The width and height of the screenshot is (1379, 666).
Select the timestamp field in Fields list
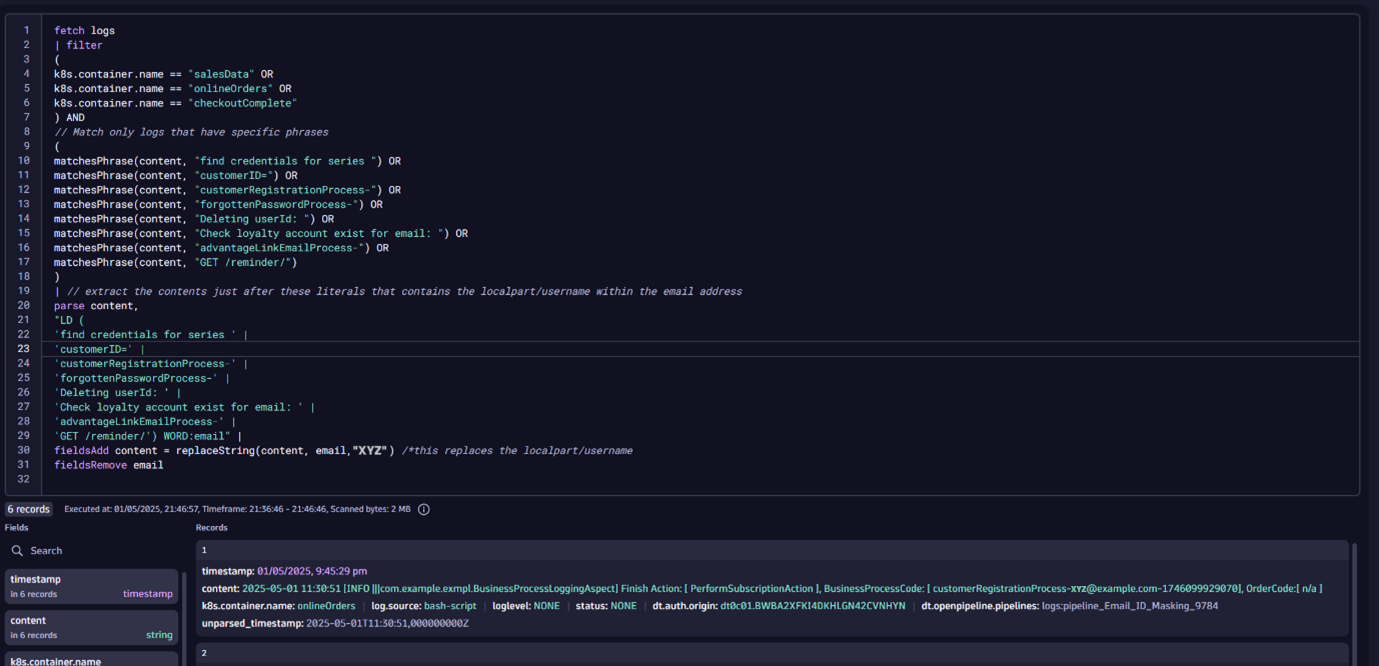pos(92,586)
